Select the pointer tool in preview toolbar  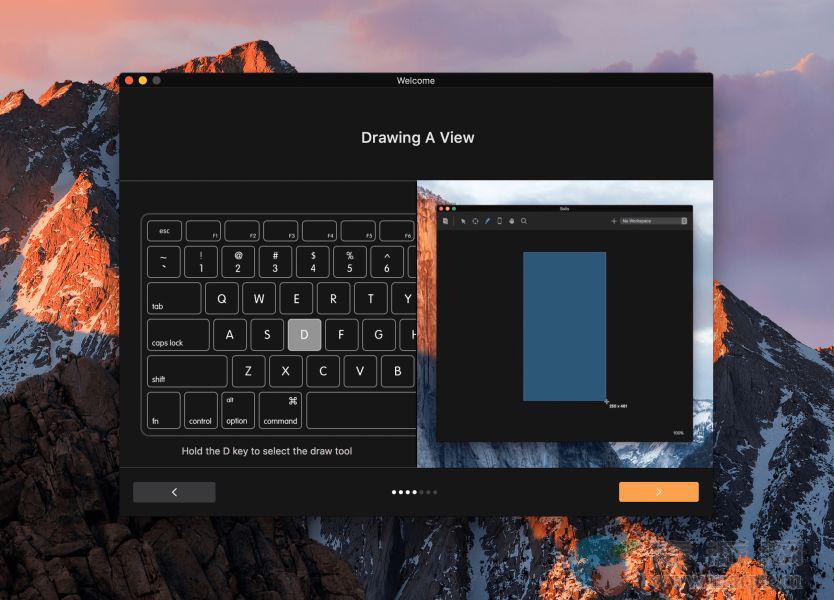(462, 221)
